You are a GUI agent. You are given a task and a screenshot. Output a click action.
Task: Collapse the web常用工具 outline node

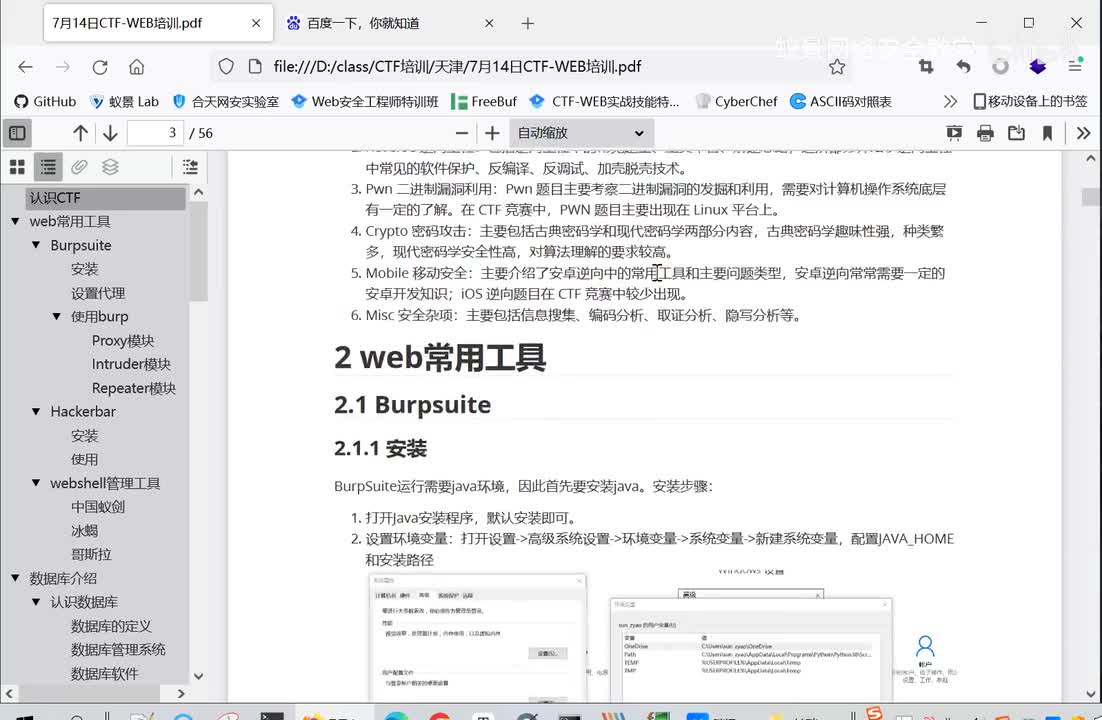[15, 221]
